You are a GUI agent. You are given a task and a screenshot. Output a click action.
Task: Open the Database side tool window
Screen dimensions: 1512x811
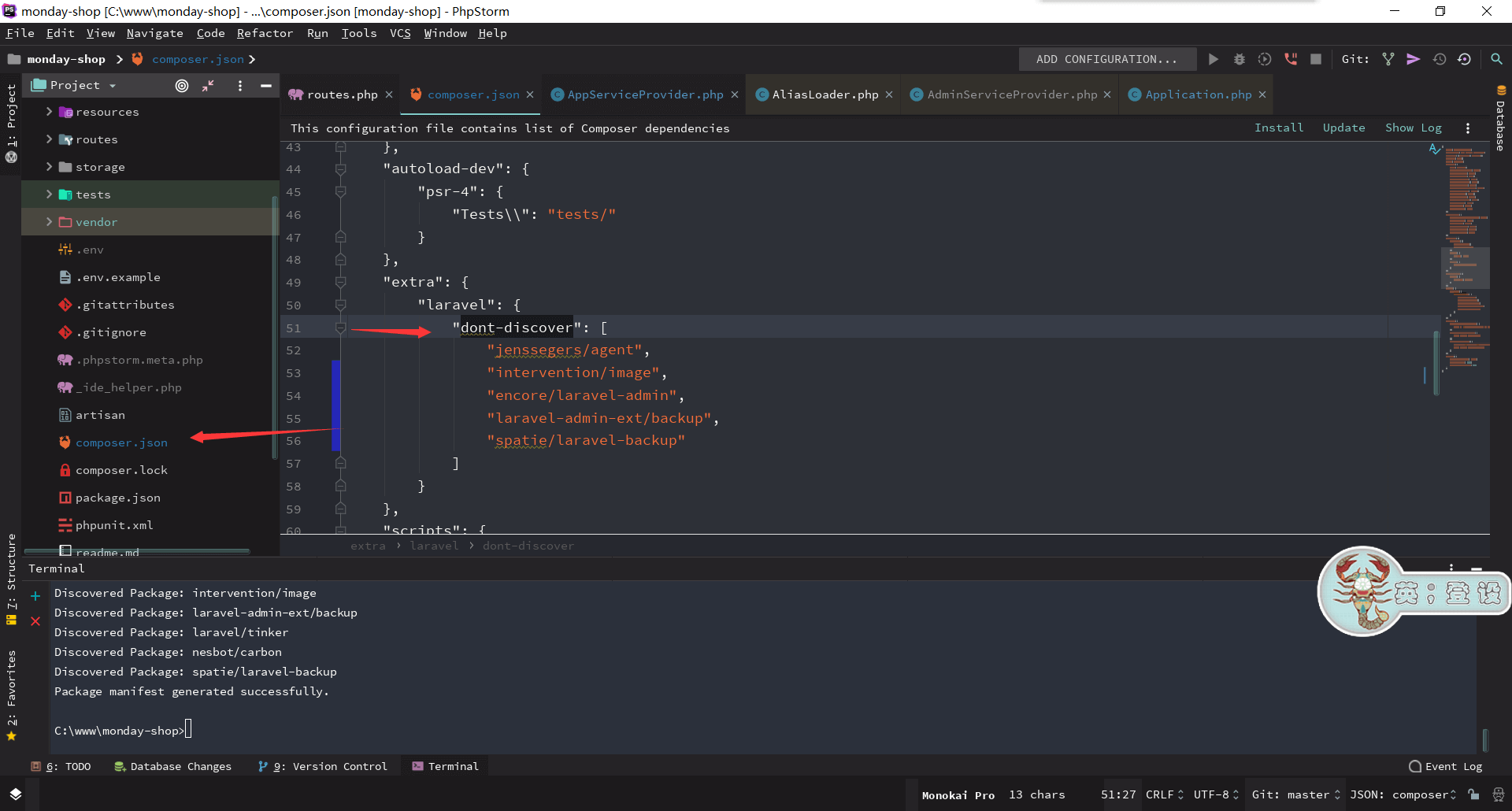(x=1501, y=118)
